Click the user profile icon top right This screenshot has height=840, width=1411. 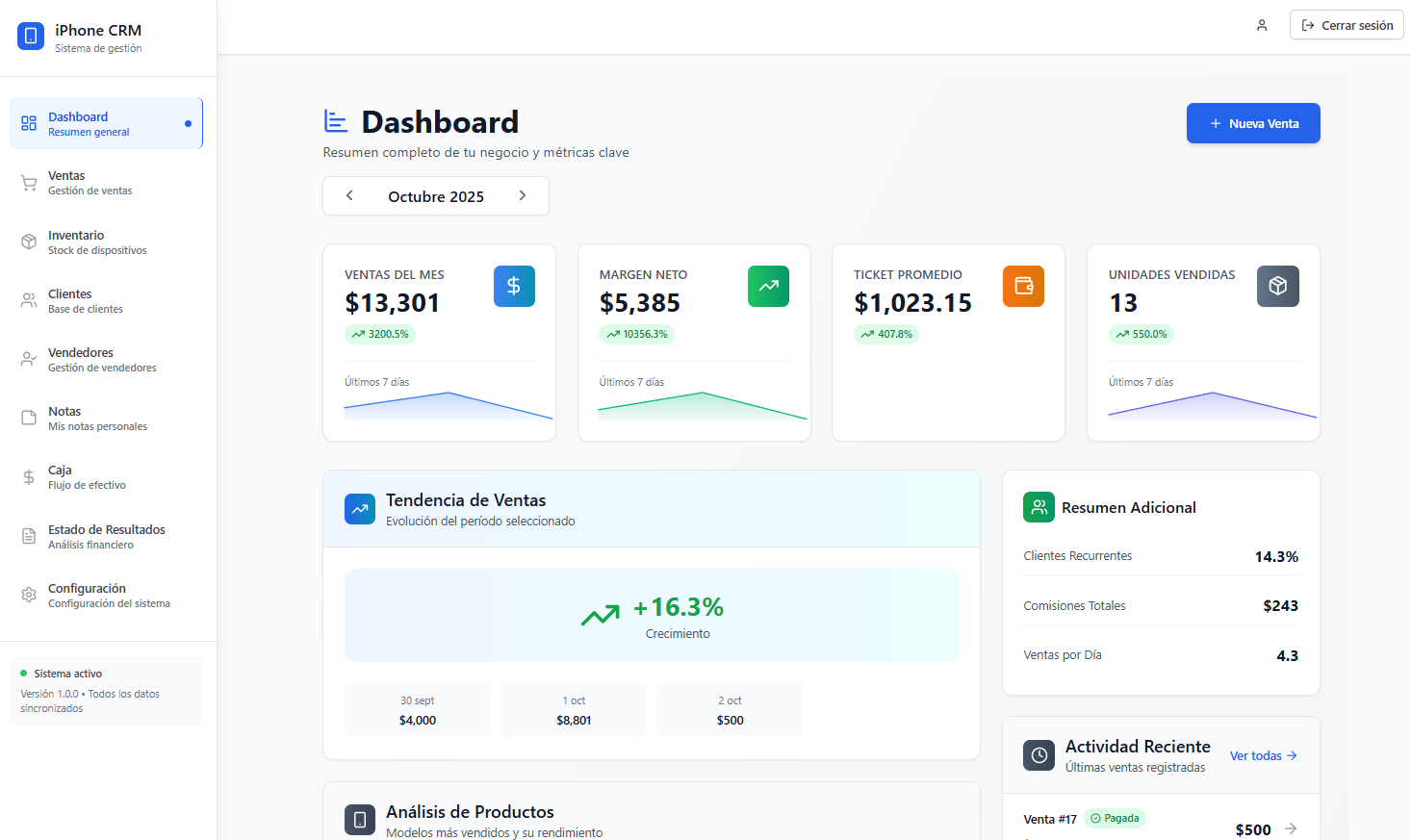point(1261,25)
